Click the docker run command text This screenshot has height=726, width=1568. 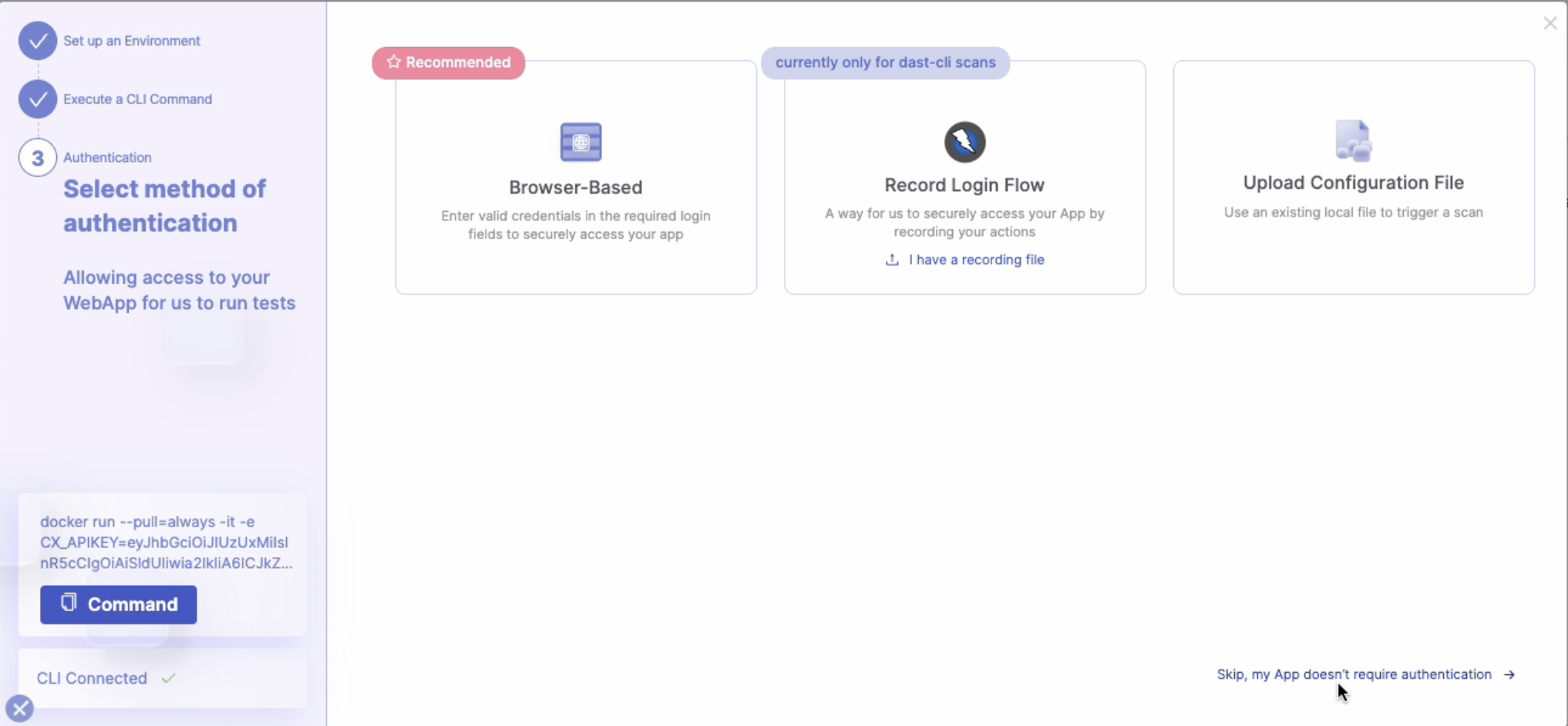167,543
